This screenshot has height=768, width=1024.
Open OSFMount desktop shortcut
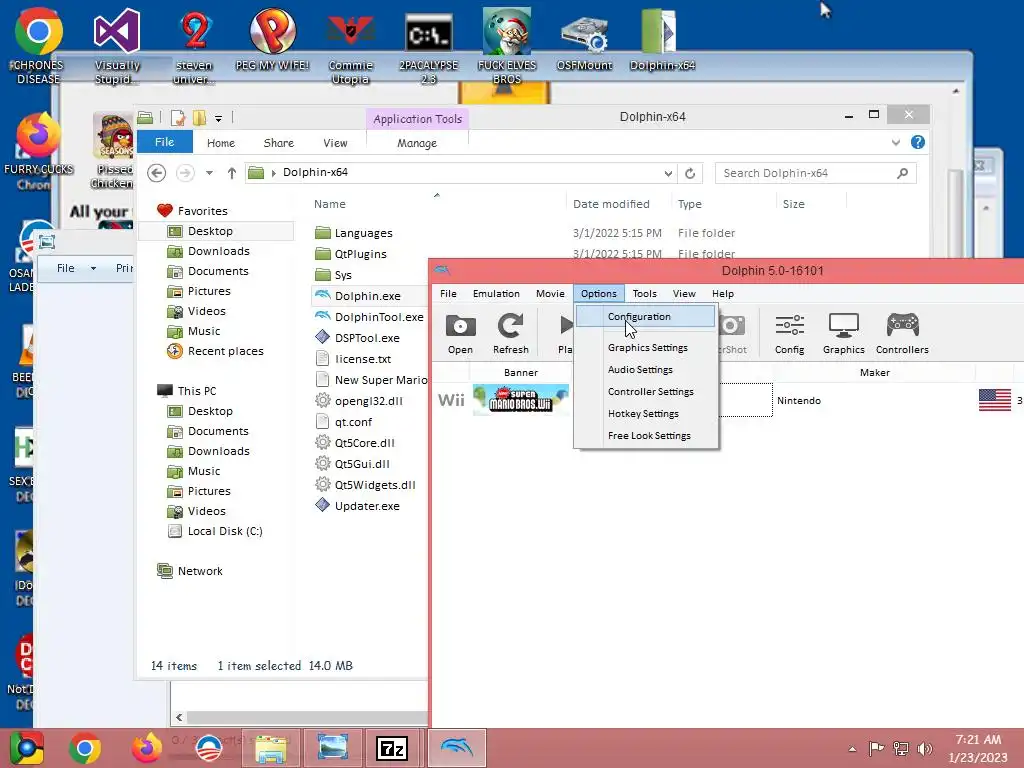(x=584, y=42)
